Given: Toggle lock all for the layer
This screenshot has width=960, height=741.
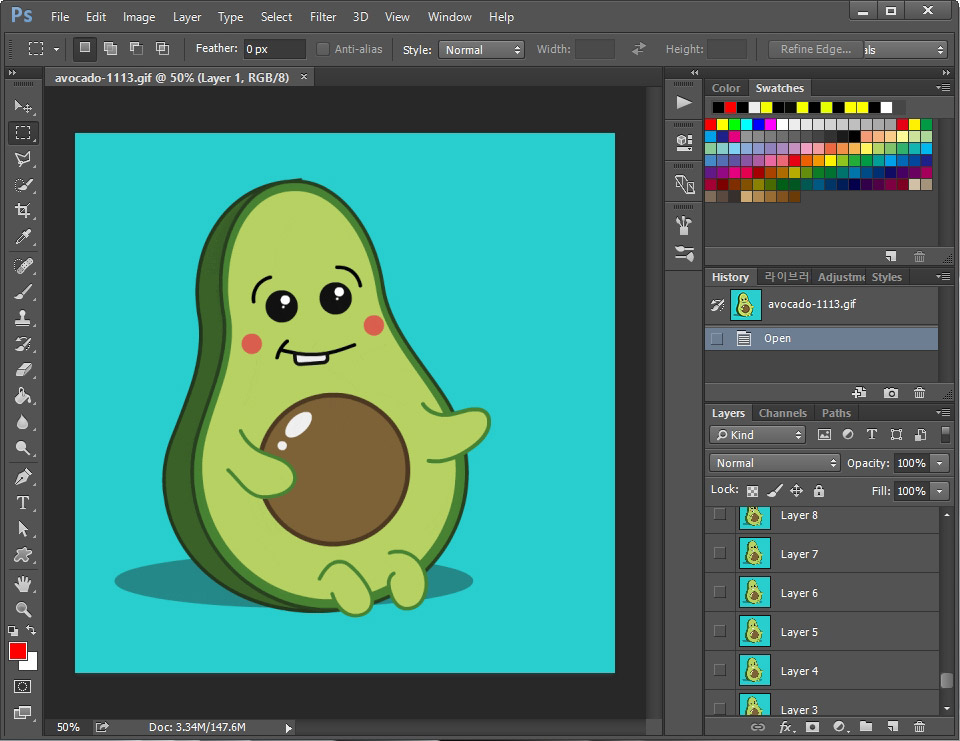Looking at the screenshot, I should 819,491.
